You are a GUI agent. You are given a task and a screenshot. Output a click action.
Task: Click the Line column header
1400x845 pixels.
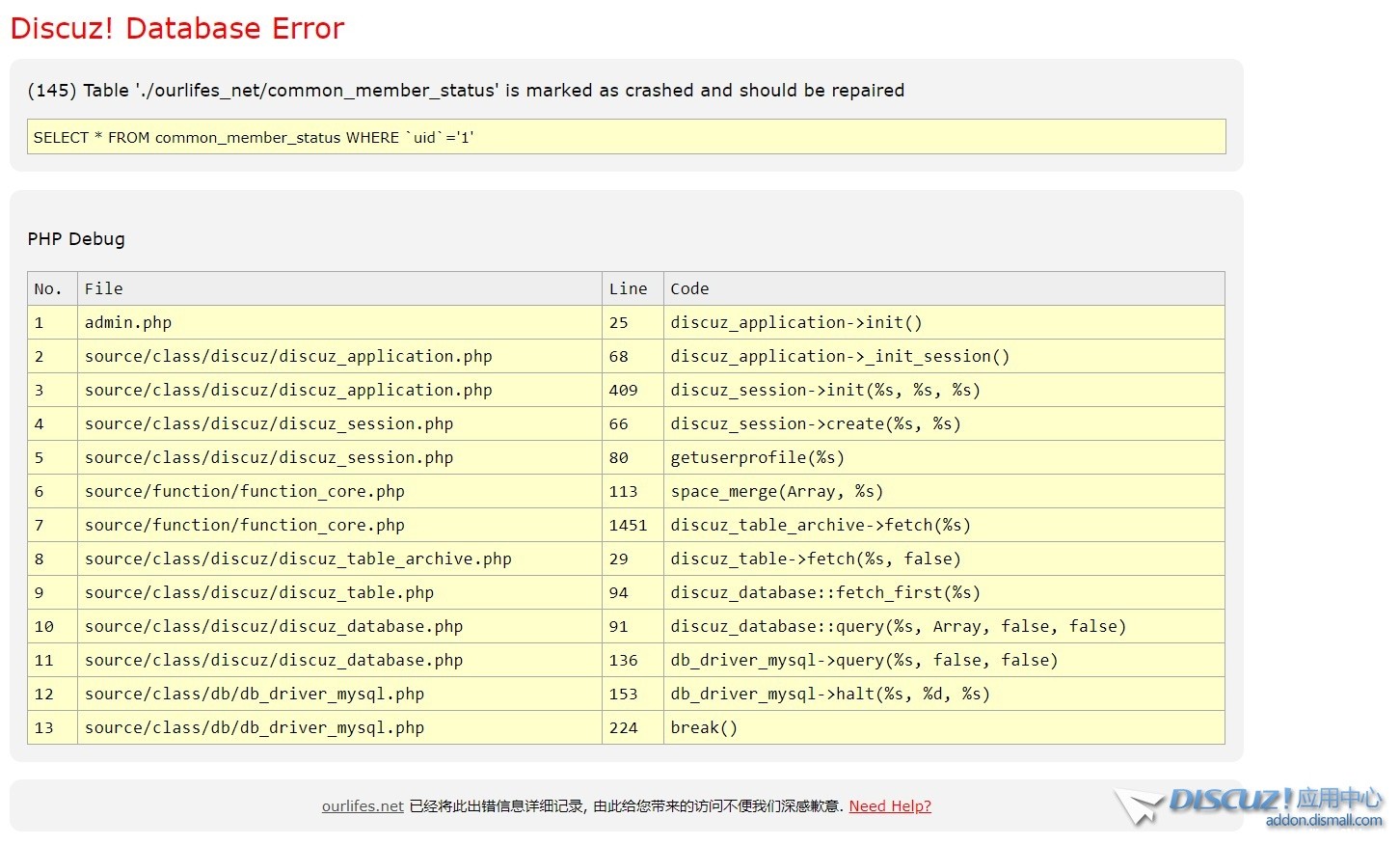pos(628,288)
